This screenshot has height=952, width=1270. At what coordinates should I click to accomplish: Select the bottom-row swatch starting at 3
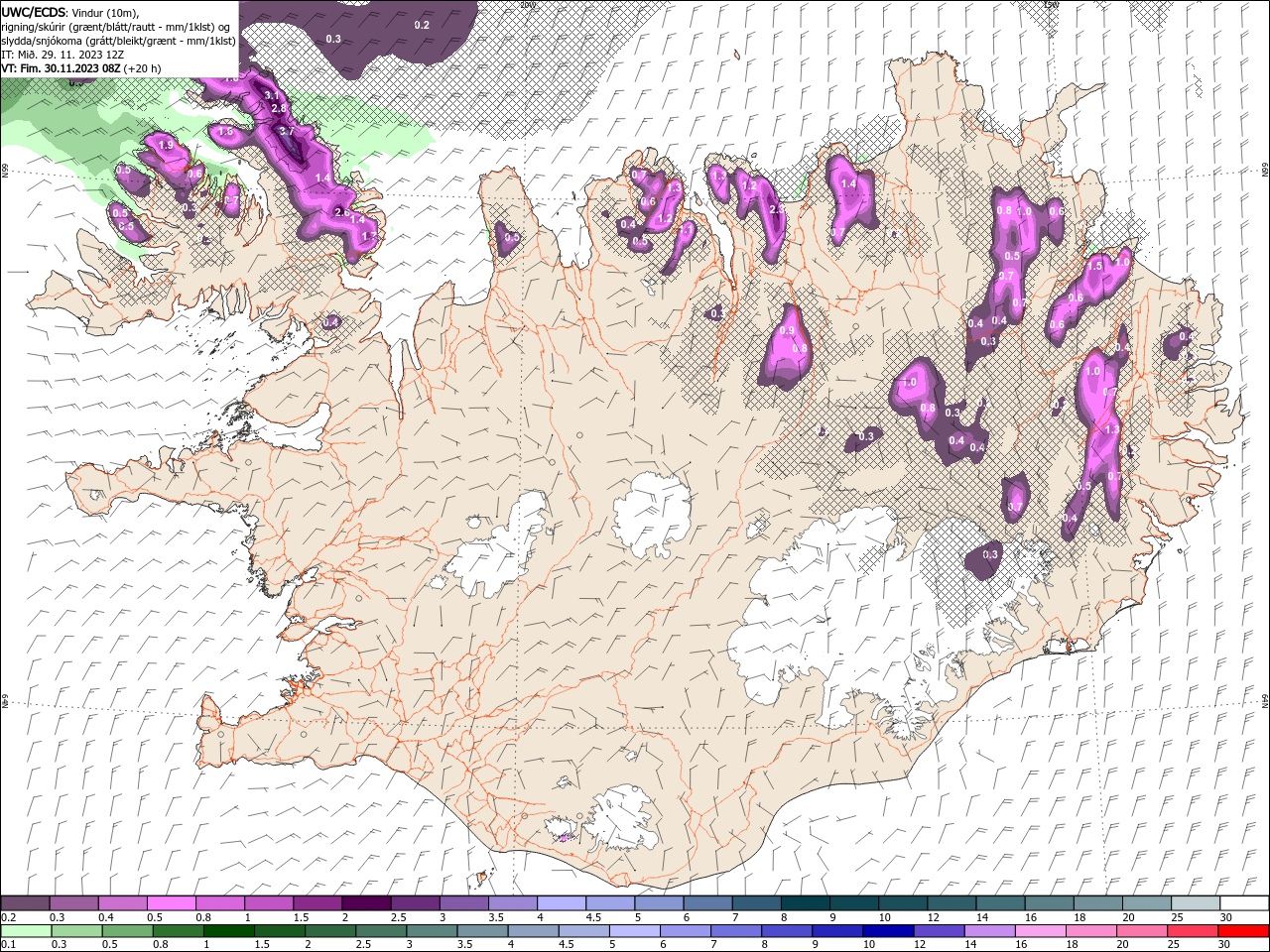tap(432, 931)
